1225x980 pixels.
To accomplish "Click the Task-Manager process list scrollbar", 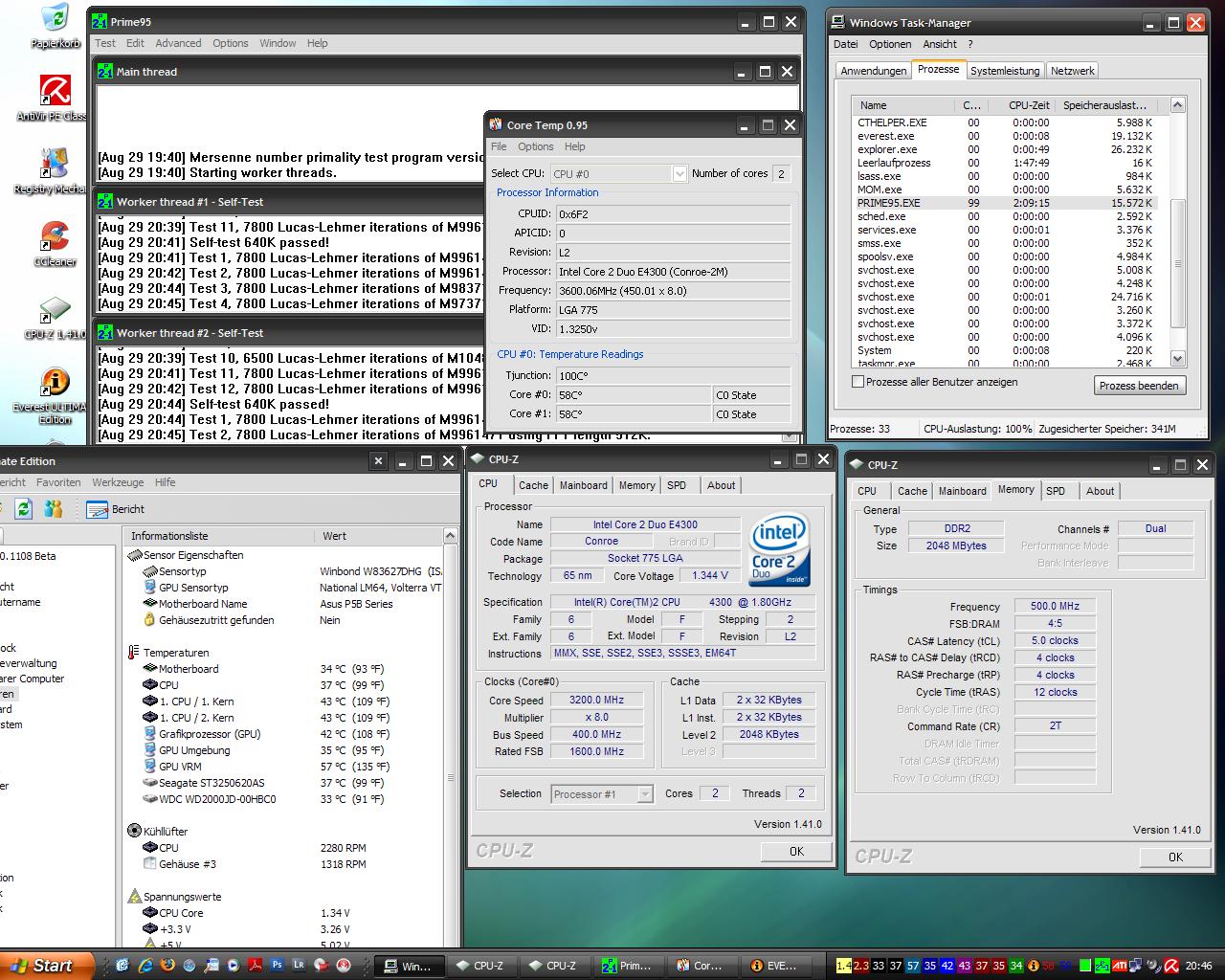I will 1178,263.
